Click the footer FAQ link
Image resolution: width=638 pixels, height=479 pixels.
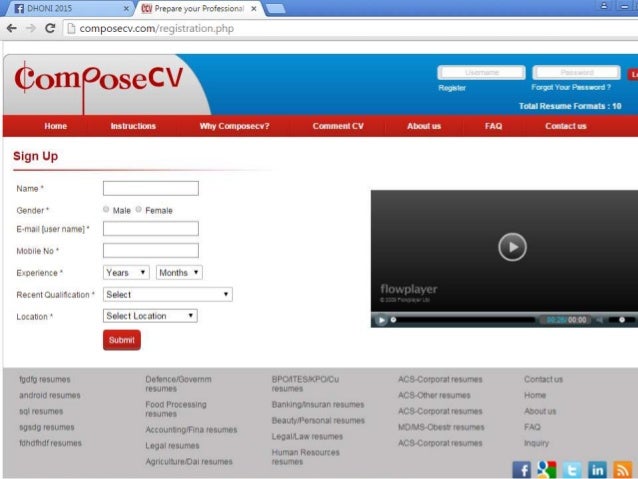pyautogui.click(x=532, y=427)
